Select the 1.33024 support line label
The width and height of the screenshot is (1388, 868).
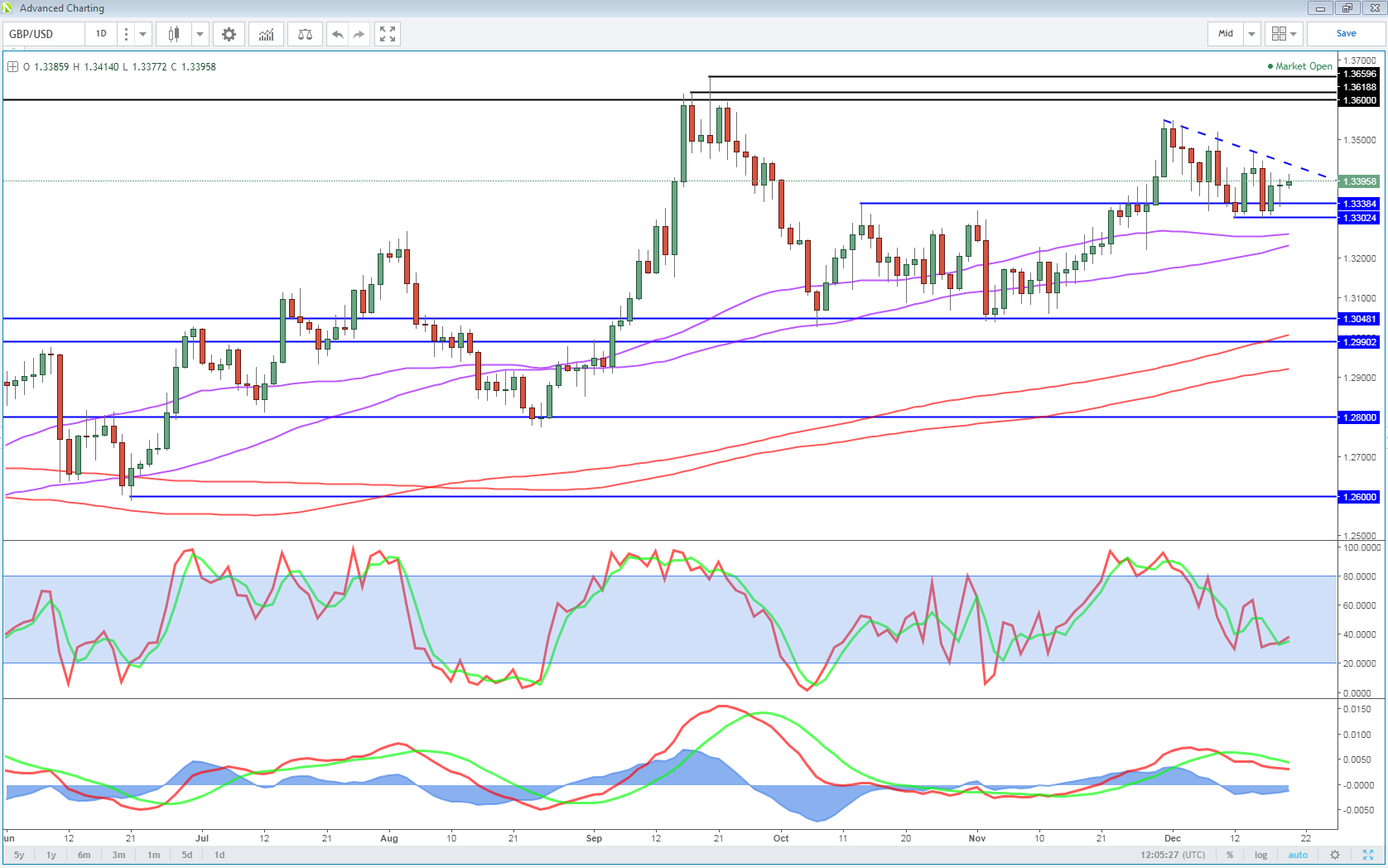1359,218
